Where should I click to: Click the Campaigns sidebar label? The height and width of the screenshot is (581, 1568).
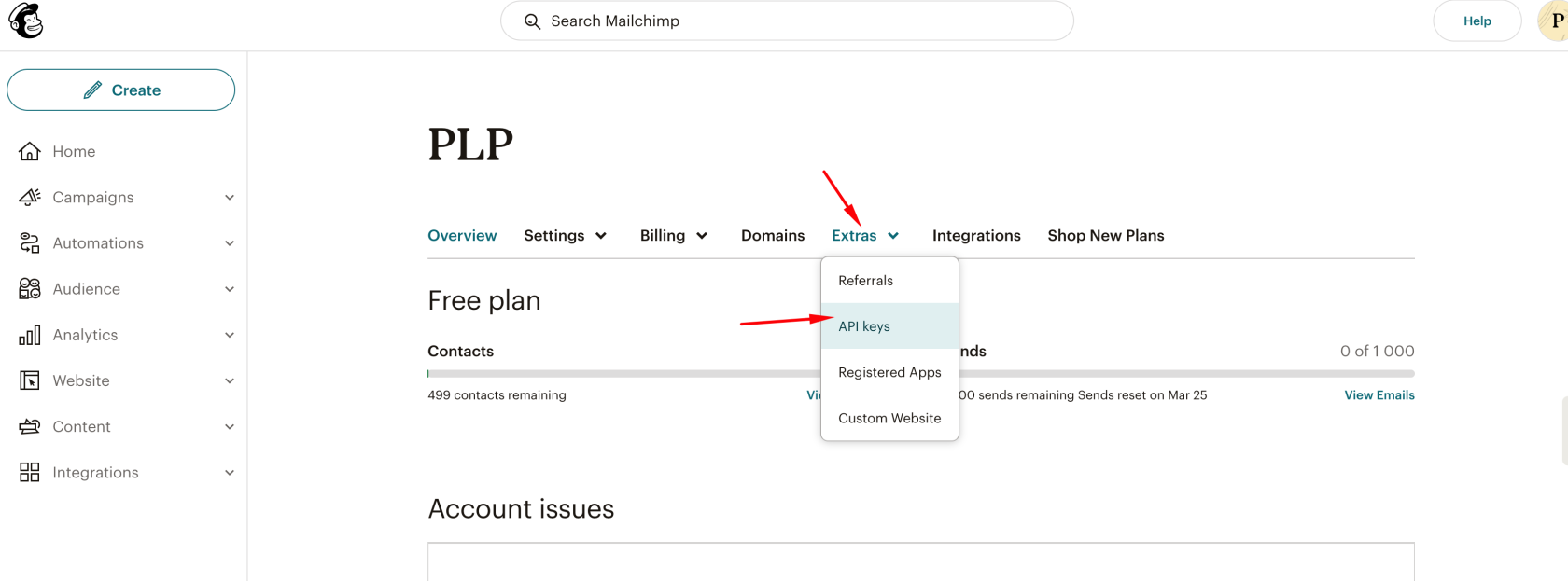click(93, 198)
